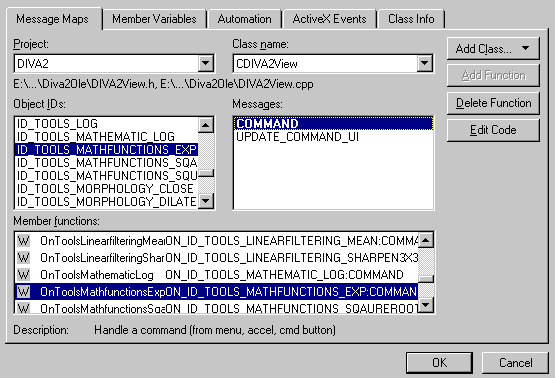Click the OK button
The image size is (555, 378).
439,363
